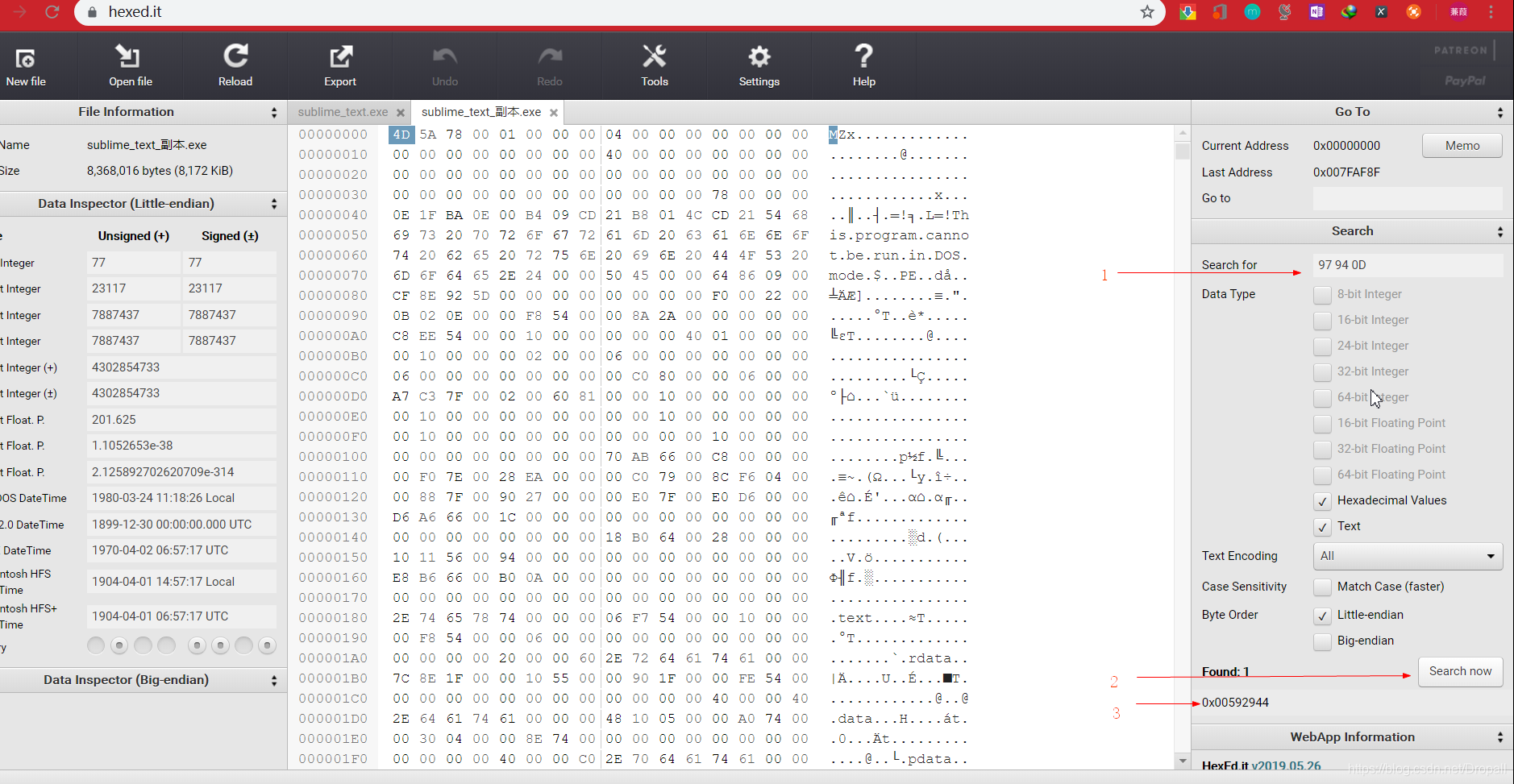
Task: Close the sublime_text.exe tab
Action: [x=400, y=113]
